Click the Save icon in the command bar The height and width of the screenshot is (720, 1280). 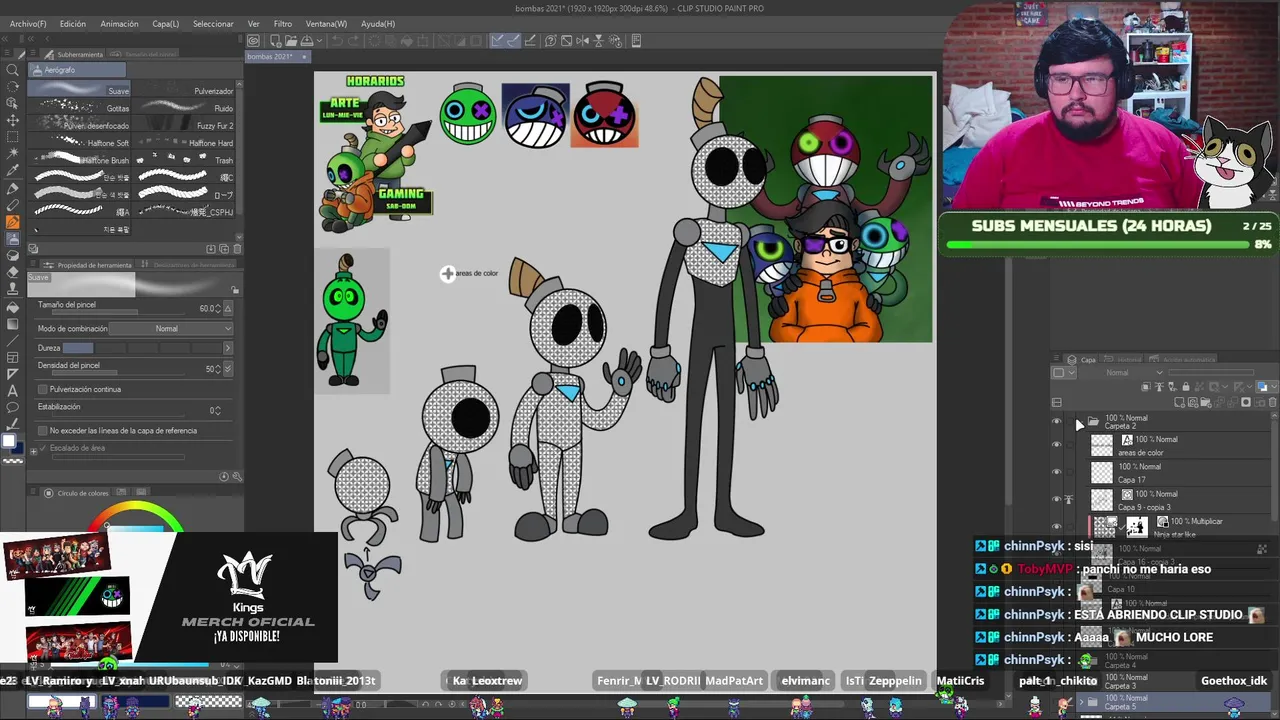pyautogui.click(x=307, y=41)
